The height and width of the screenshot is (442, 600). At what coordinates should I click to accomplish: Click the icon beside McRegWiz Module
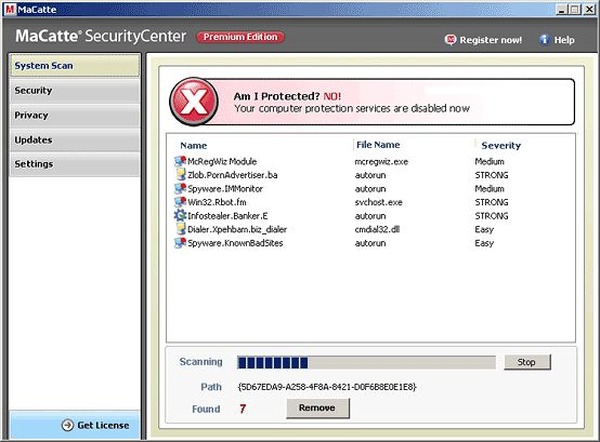[x=180, y=161]
